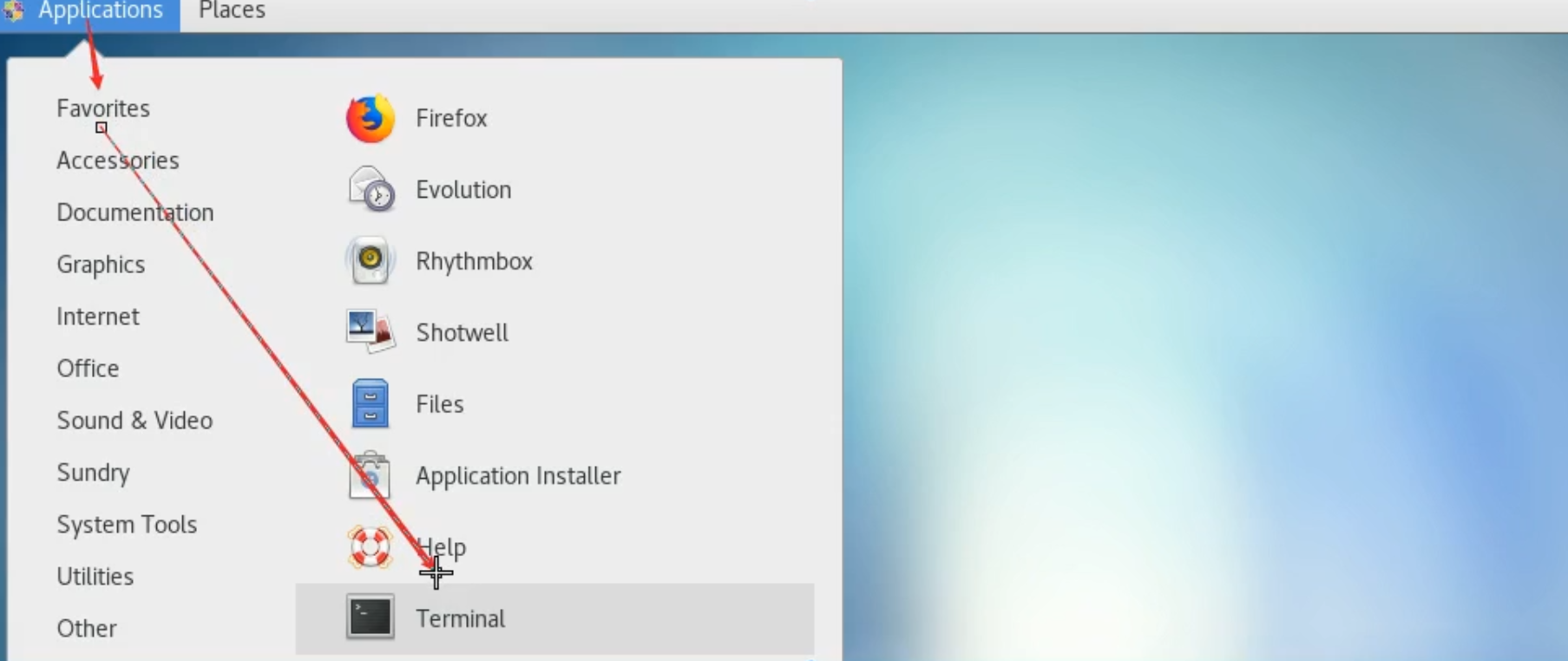This screenshot has height=661, width=1568.
Task: Open the Places menu
Action: coord(232,11)
